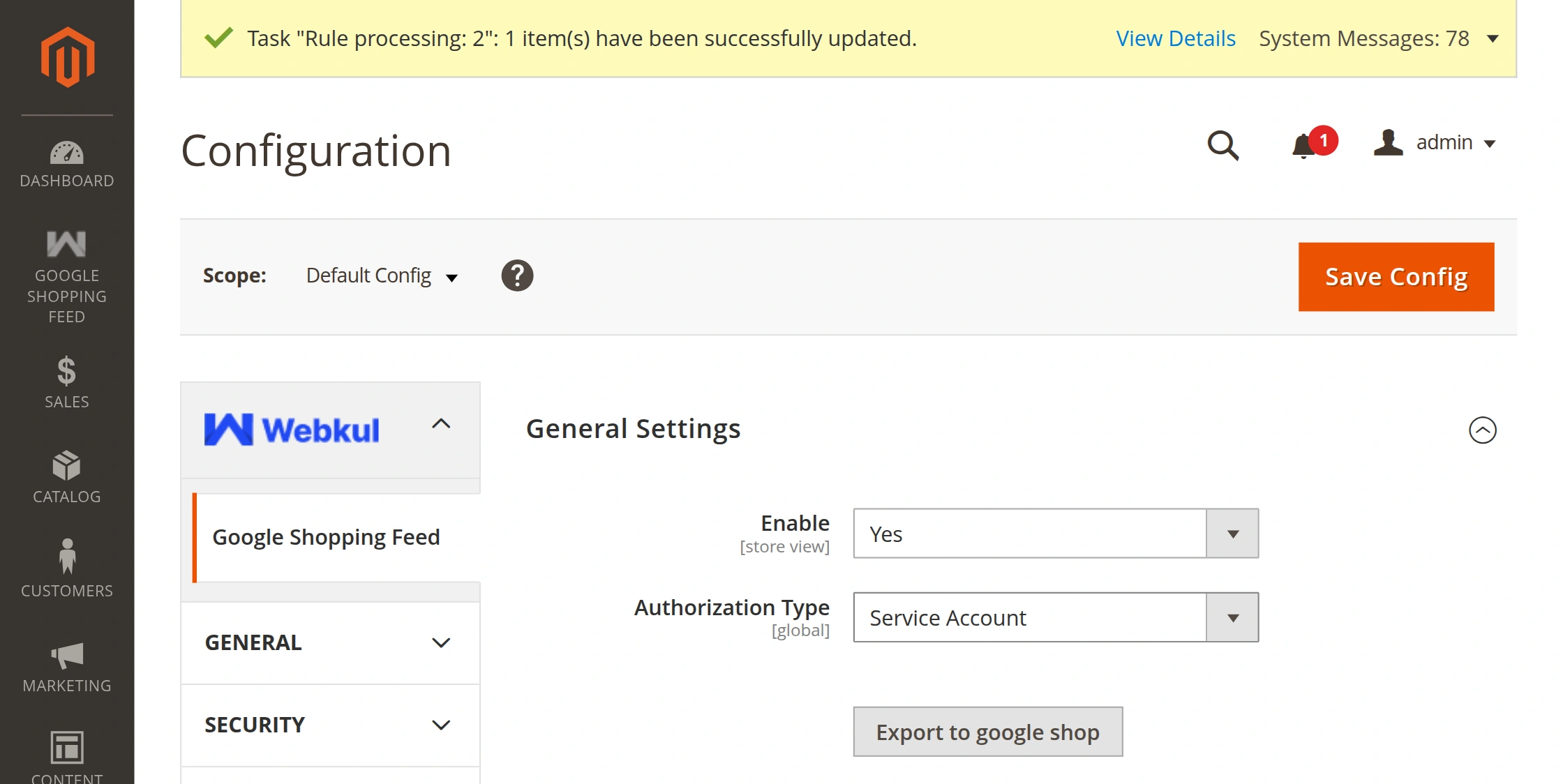This screenshot has height=784, width=1563.
Task: Open the Dashboard from the sidebar
Action: coord(66,160)
